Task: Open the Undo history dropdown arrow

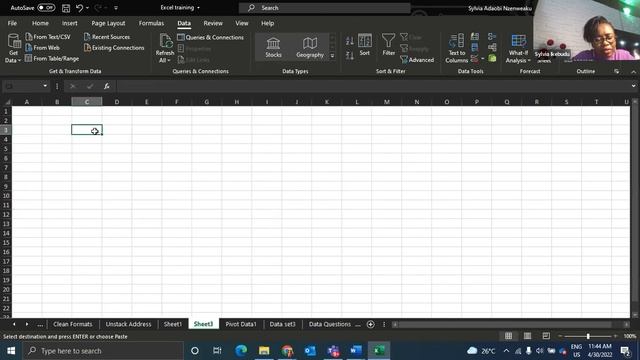Action: [x=87, y=8]
